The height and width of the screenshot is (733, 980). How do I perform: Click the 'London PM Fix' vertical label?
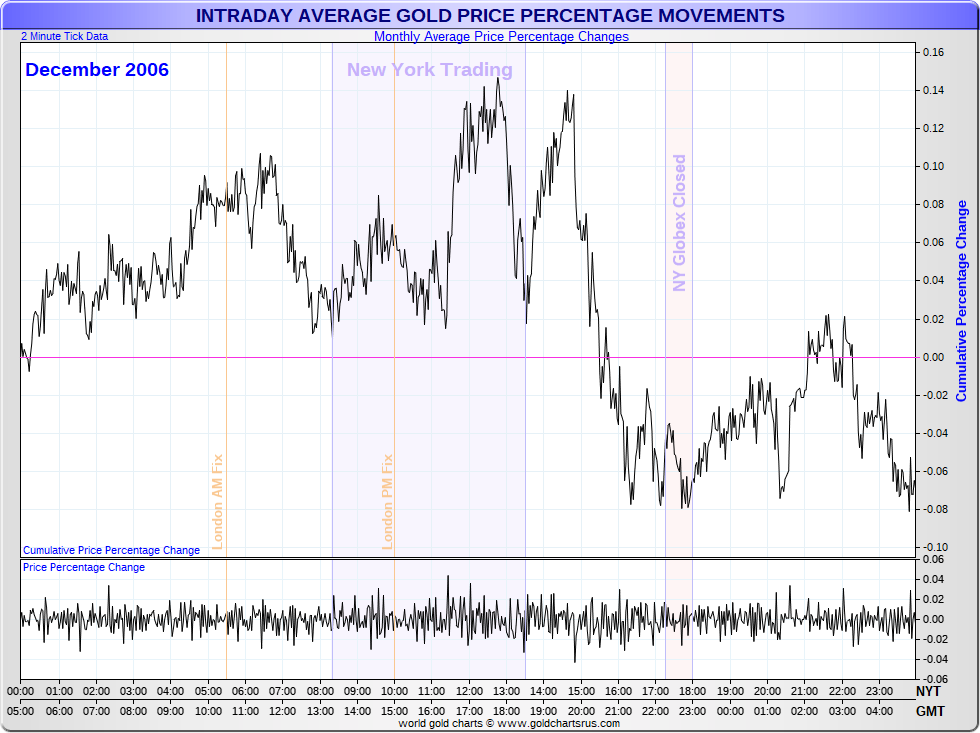pyautogui.click(x=388, y=502)
